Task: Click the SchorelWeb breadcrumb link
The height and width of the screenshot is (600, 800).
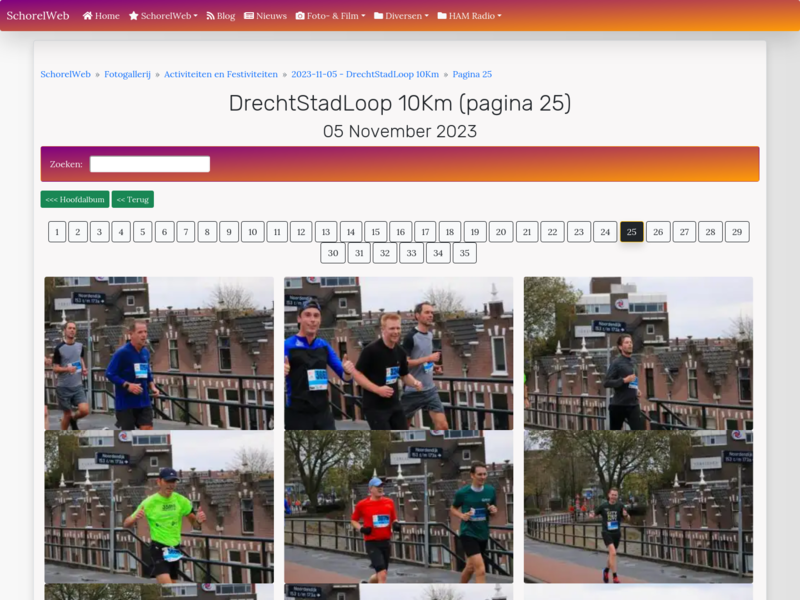Action: coord(65,74)
